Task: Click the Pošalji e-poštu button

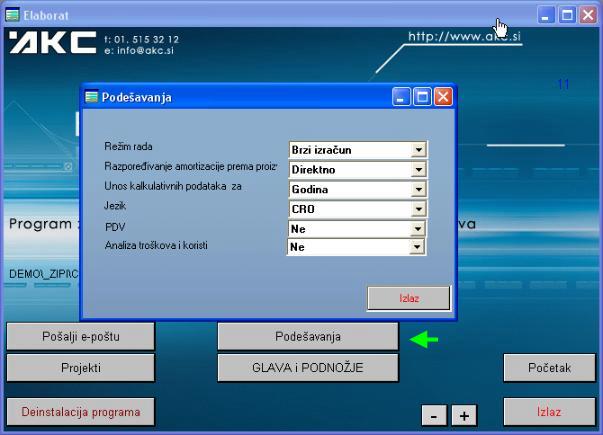Action: 81,337
